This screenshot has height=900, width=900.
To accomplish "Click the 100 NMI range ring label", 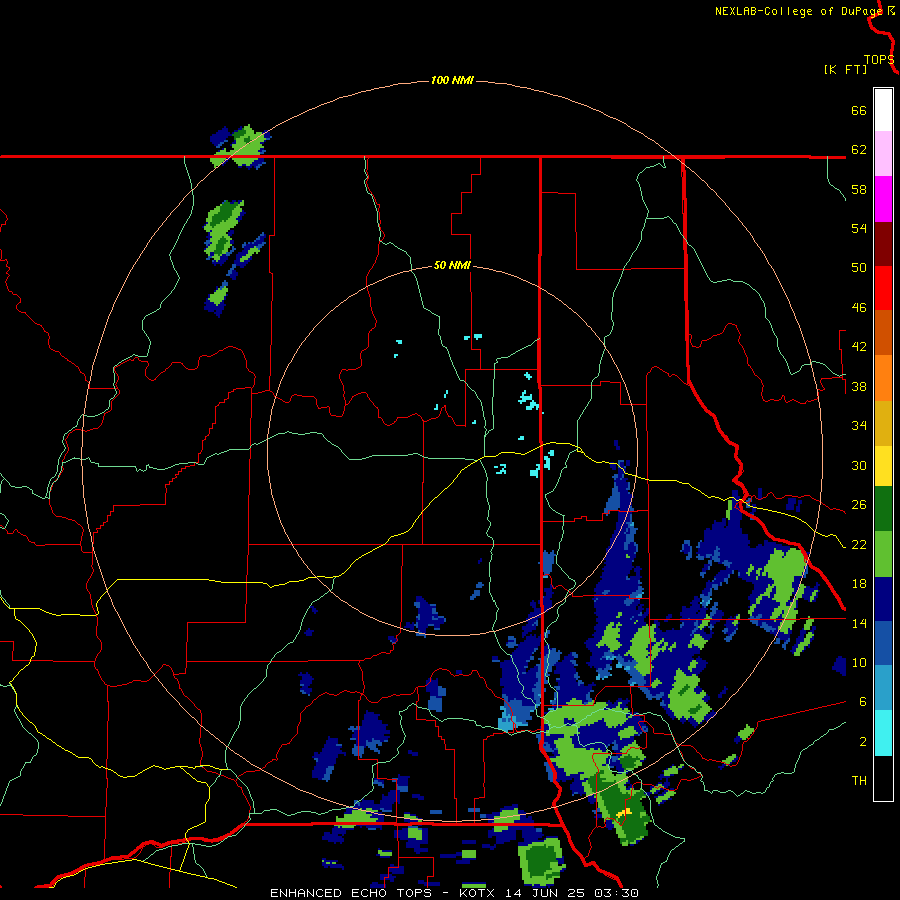I will click(x=452, y=80).
